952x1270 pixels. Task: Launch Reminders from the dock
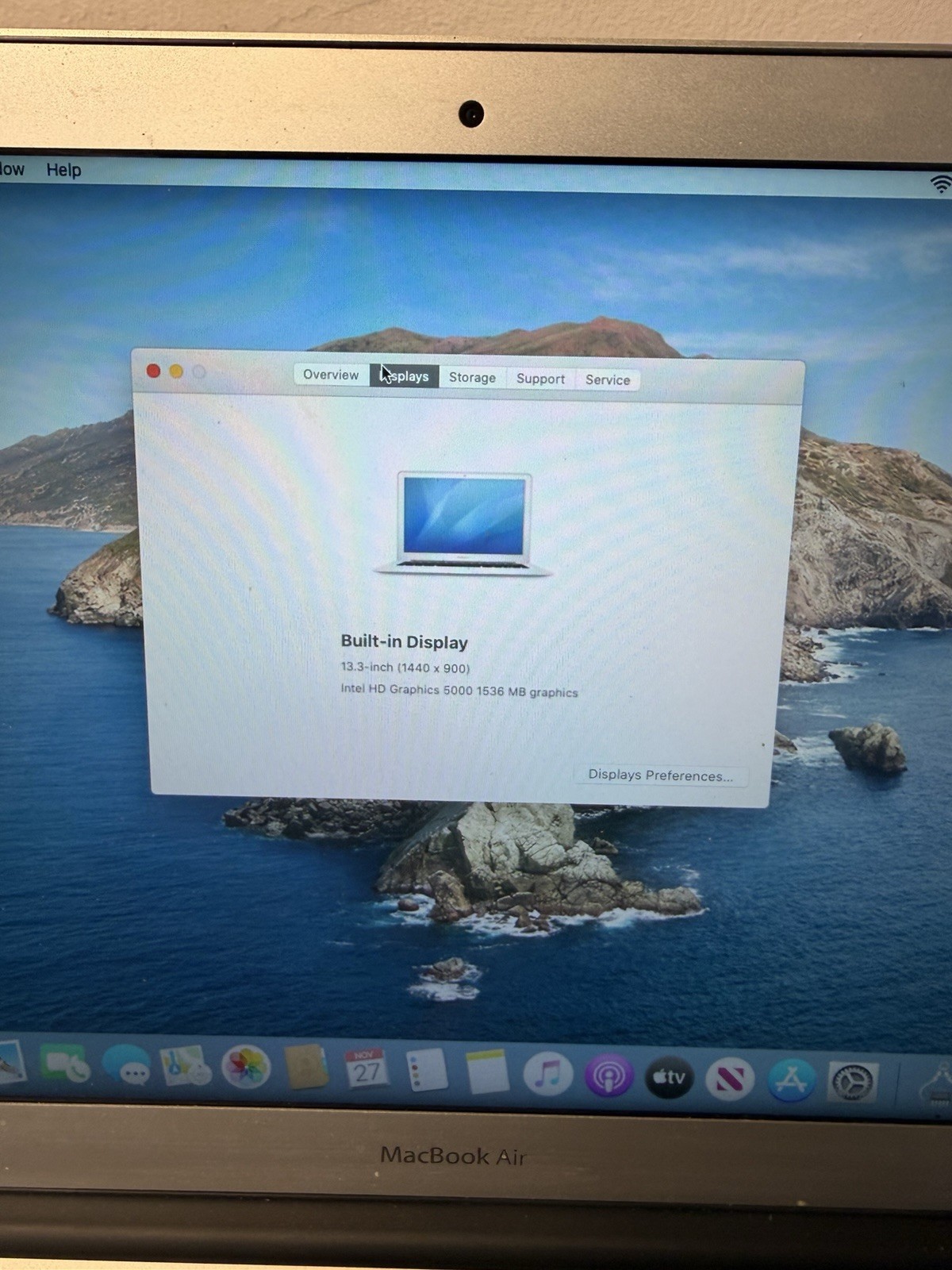tap(427, 1072)
